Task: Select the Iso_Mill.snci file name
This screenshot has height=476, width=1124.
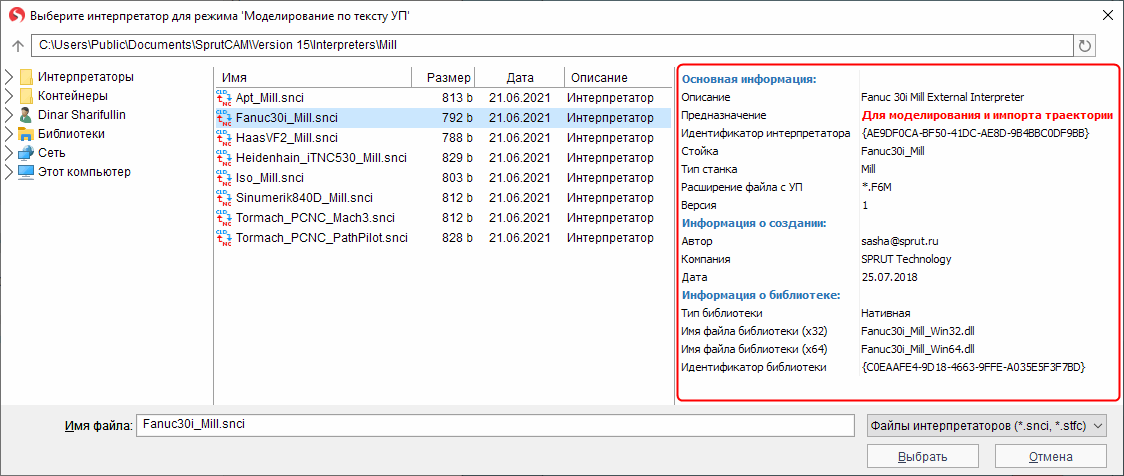Action: [270, 178]
